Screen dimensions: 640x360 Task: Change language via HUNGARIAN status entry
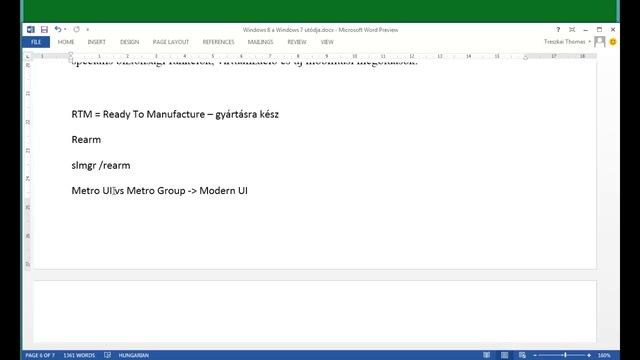(x=133, y=355)
